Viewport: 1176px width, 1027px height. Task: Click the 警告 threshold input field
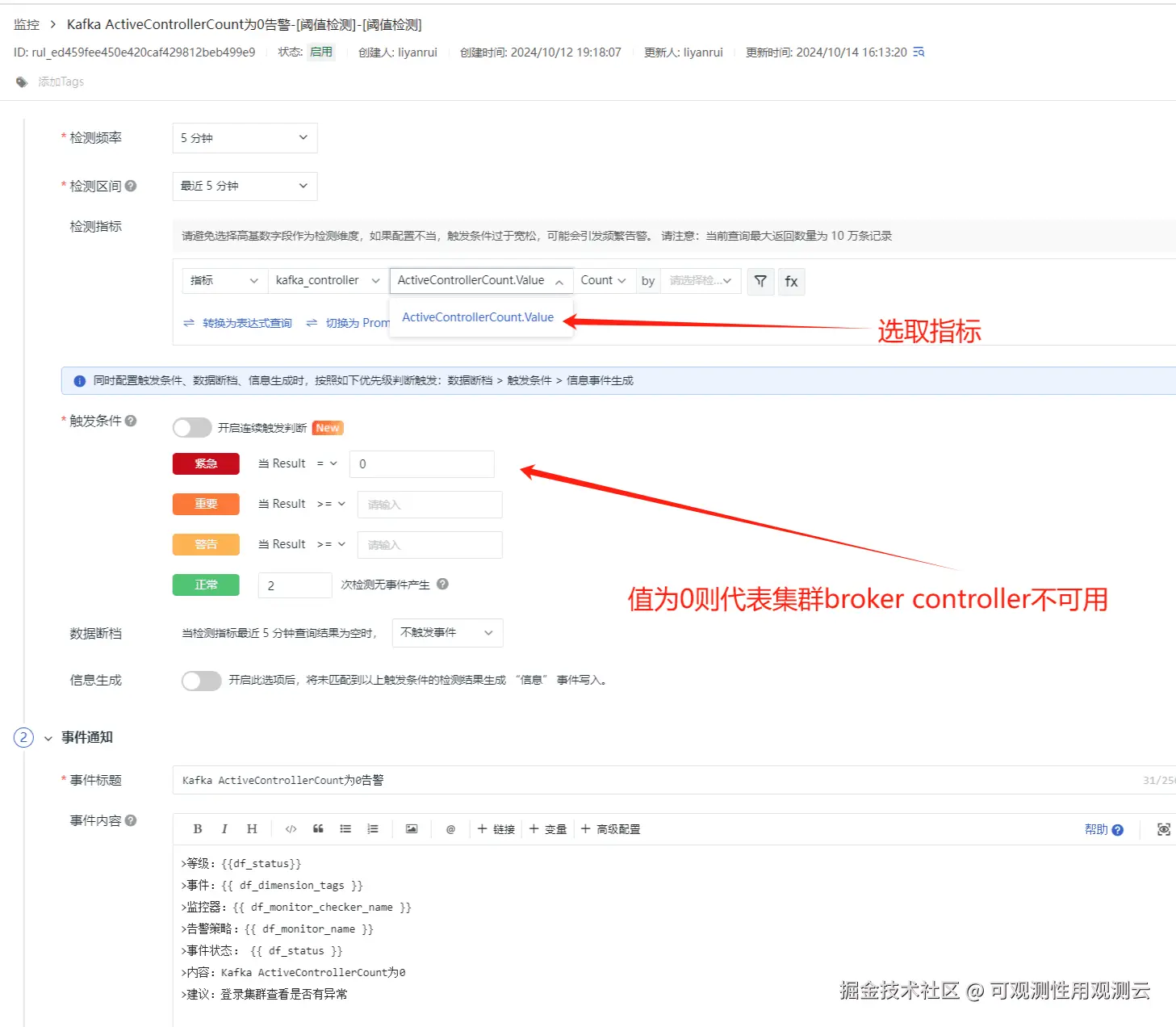pyautogui.click(x=430, y=545)
